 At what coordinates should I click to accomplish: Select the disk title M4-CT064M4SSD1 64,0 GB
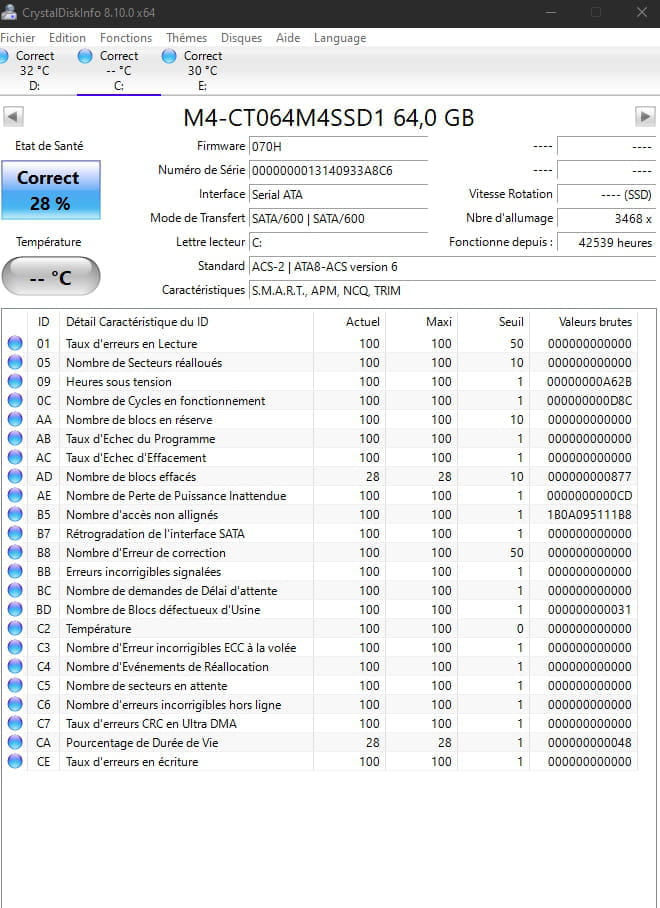(x=329, y=118)
